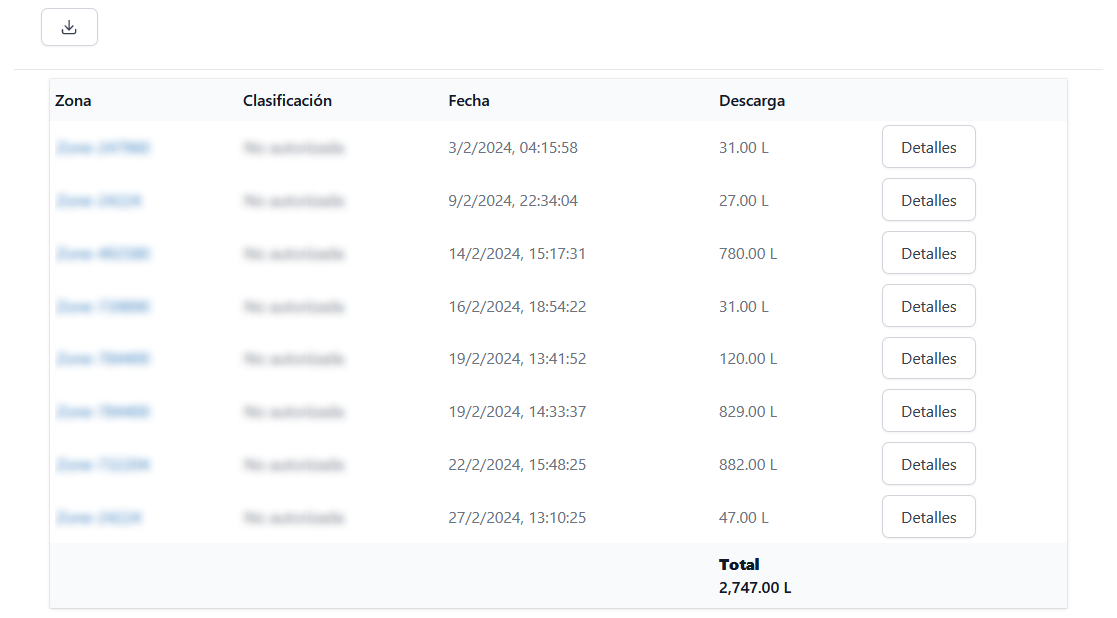This screenshot has width=1117, height=618.
Task: Click the download icon button
Action: coord(69,27)
